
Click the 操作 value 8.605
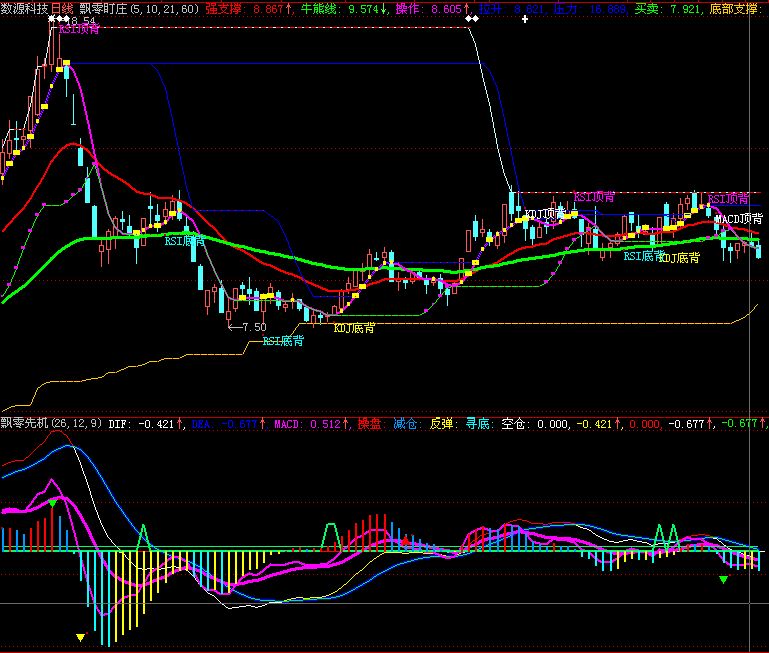[x=447, y=9]
